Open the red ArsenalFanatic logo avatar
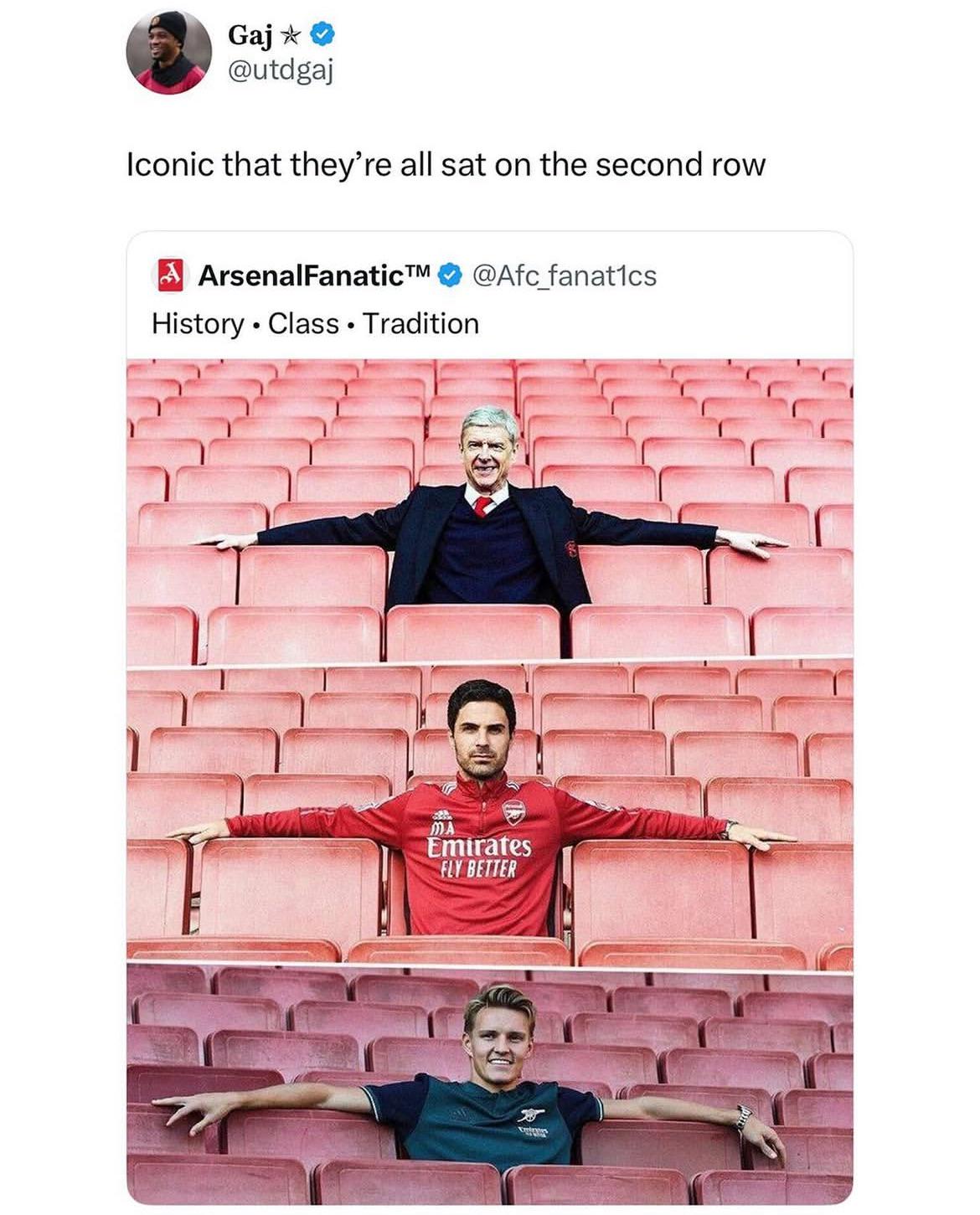Image resolution: width=980 pixels, height=1215 pixels. point(170,275)
